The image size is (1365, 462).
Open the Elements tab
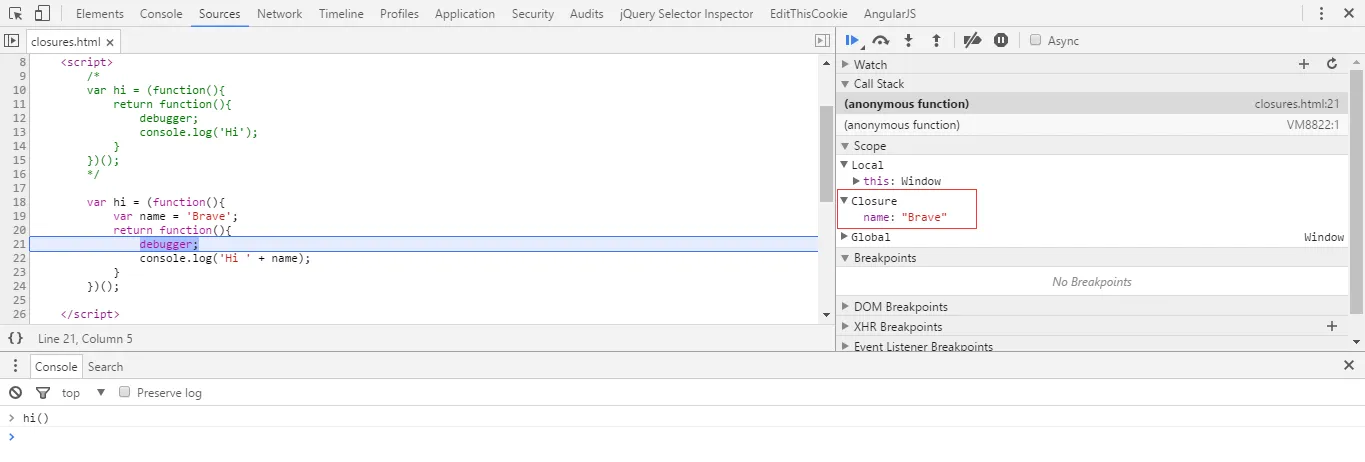click(100, 14)
